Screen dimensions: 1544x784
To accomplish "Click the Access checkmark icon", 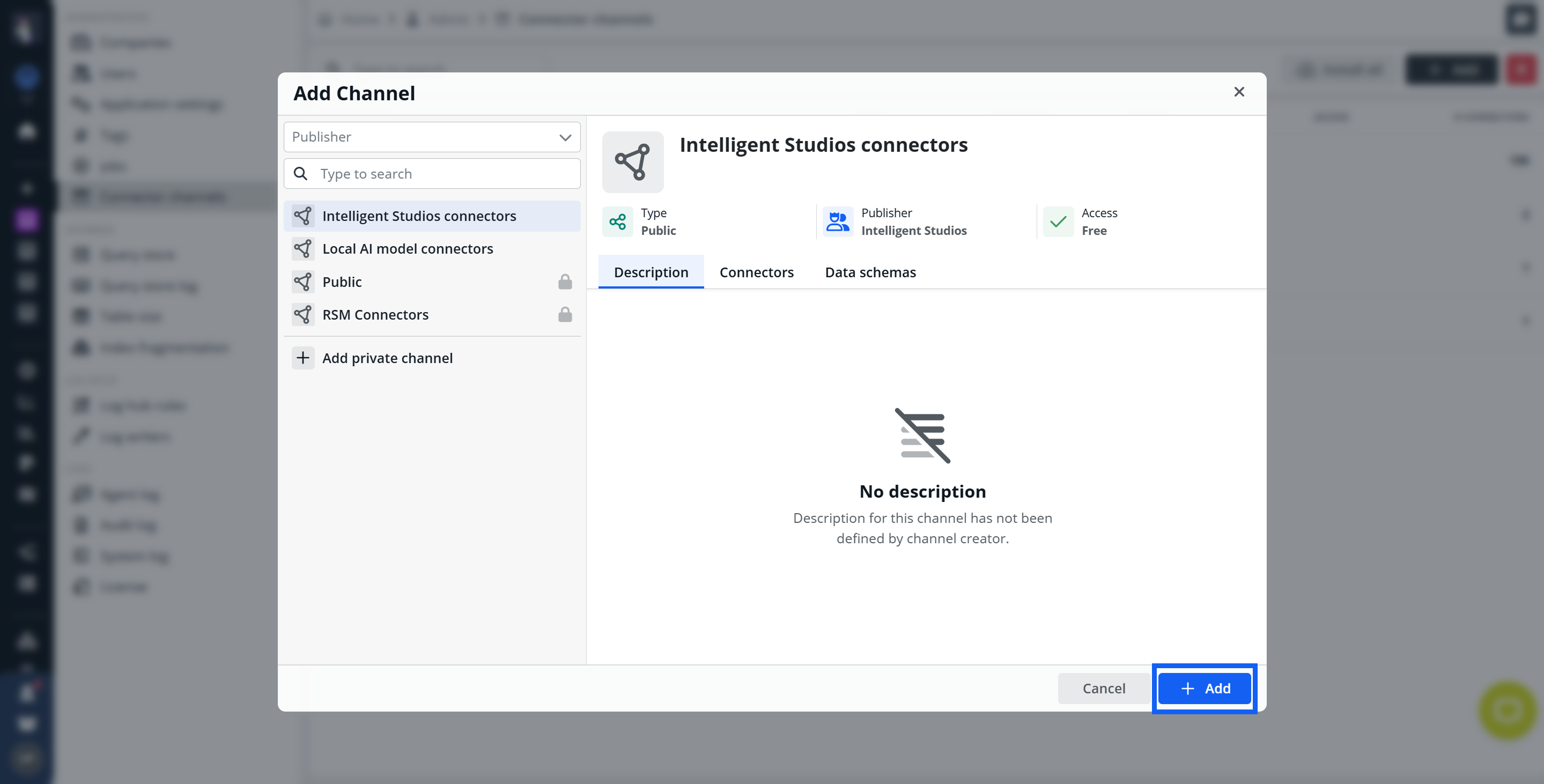I will [x=1058, y=222].
